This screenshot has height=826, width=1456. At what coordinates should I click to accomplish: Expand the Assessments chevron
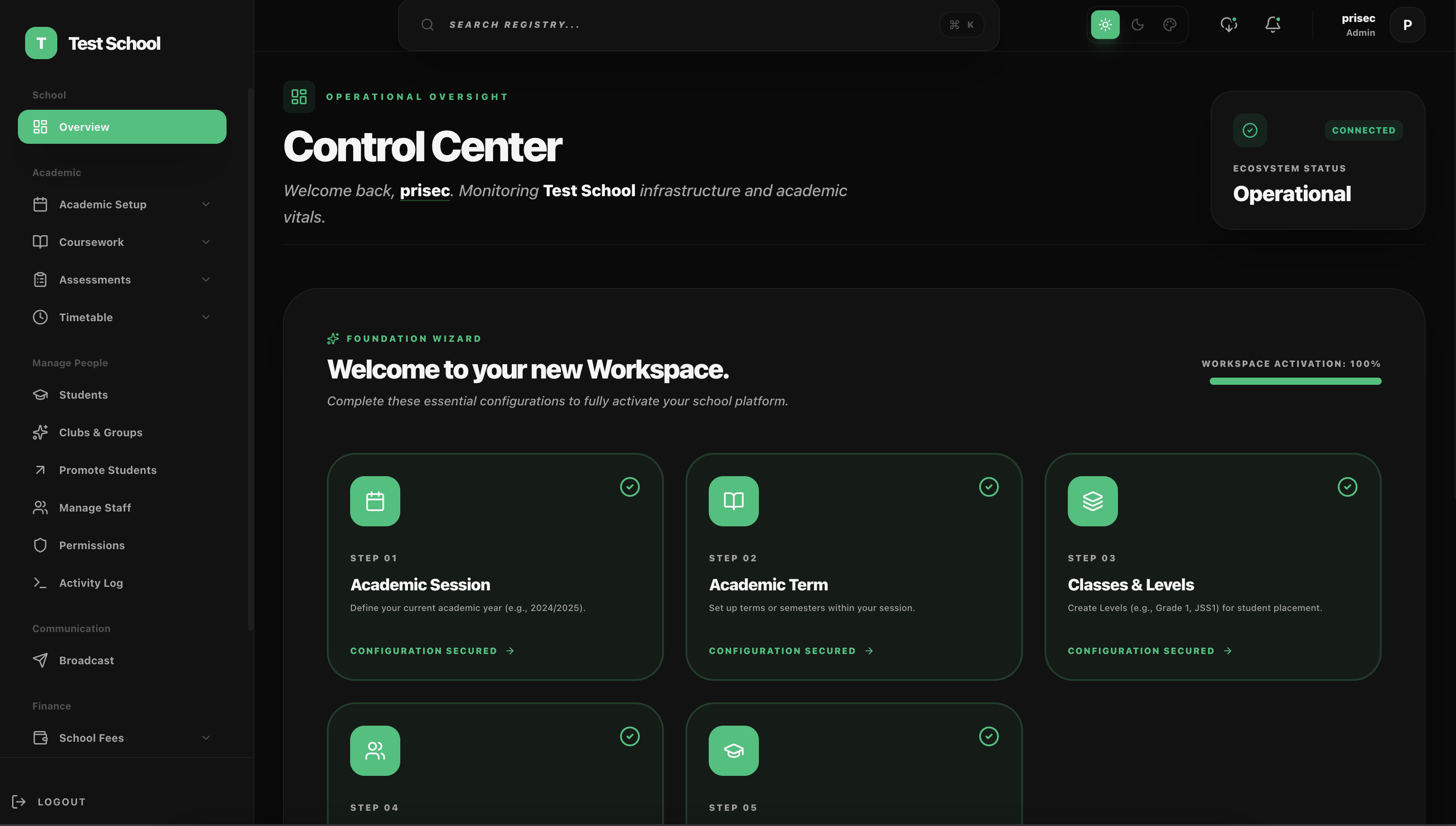click(206, 280)
